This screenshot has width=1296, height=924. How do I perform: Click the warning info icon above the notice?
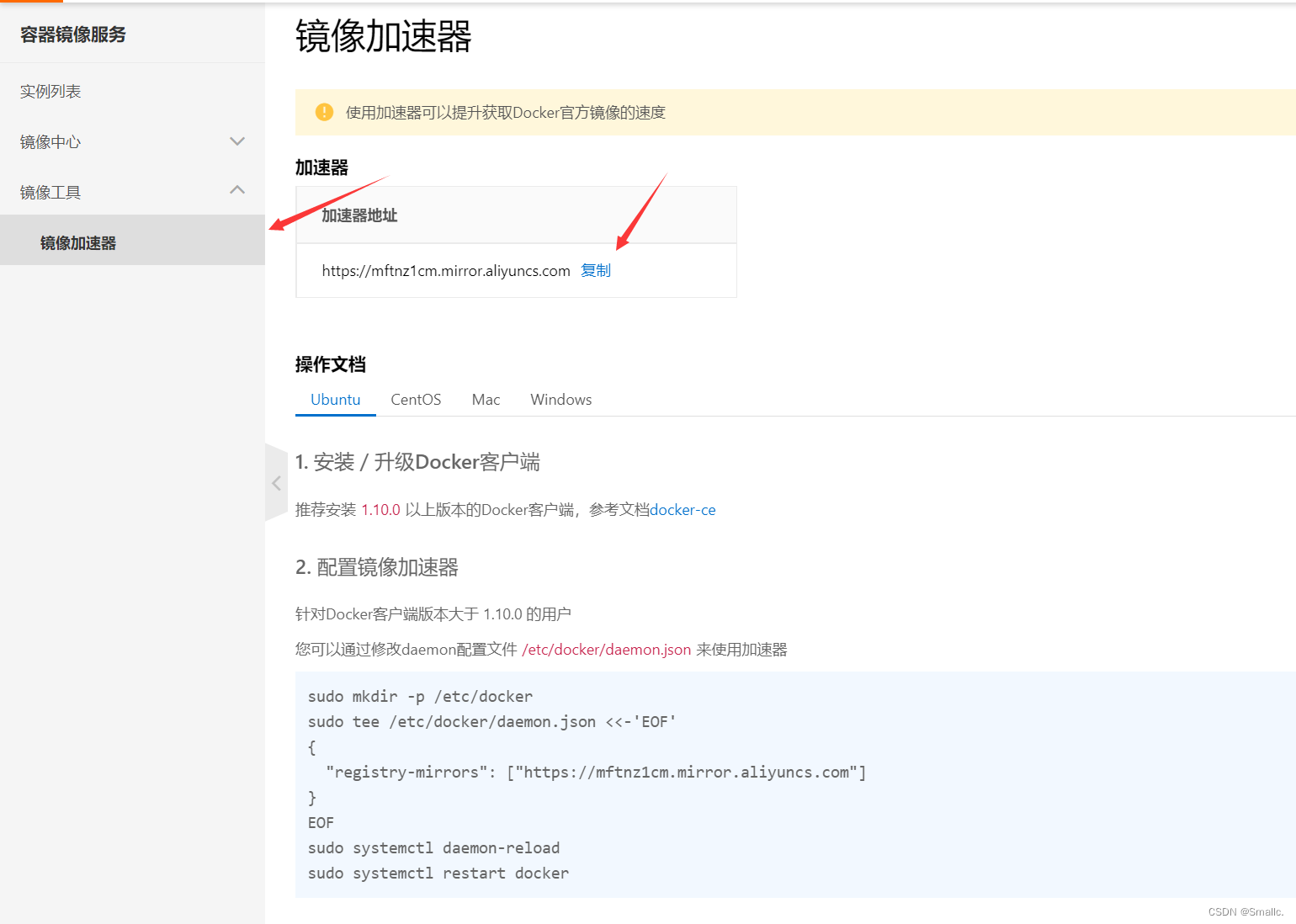pos(324,112)
